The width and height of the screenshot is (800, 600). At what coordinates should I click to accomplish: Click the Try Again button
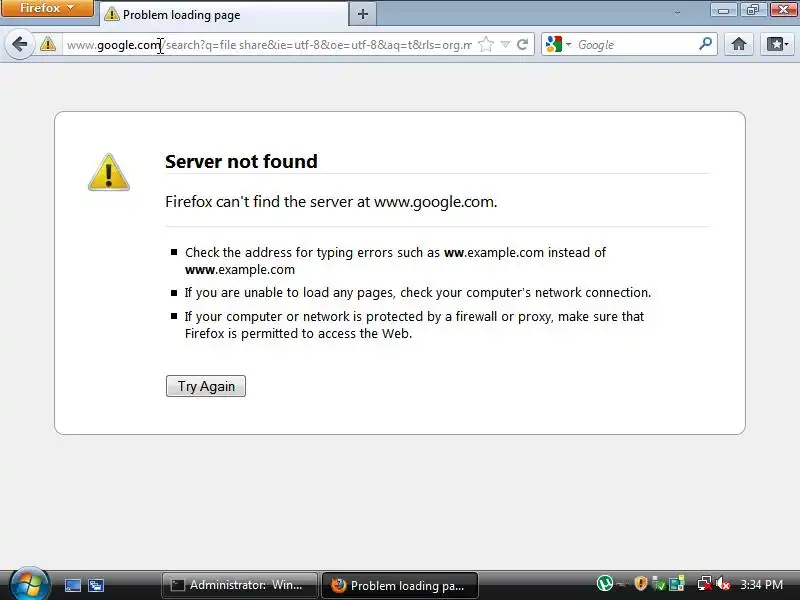coord(206,386)
